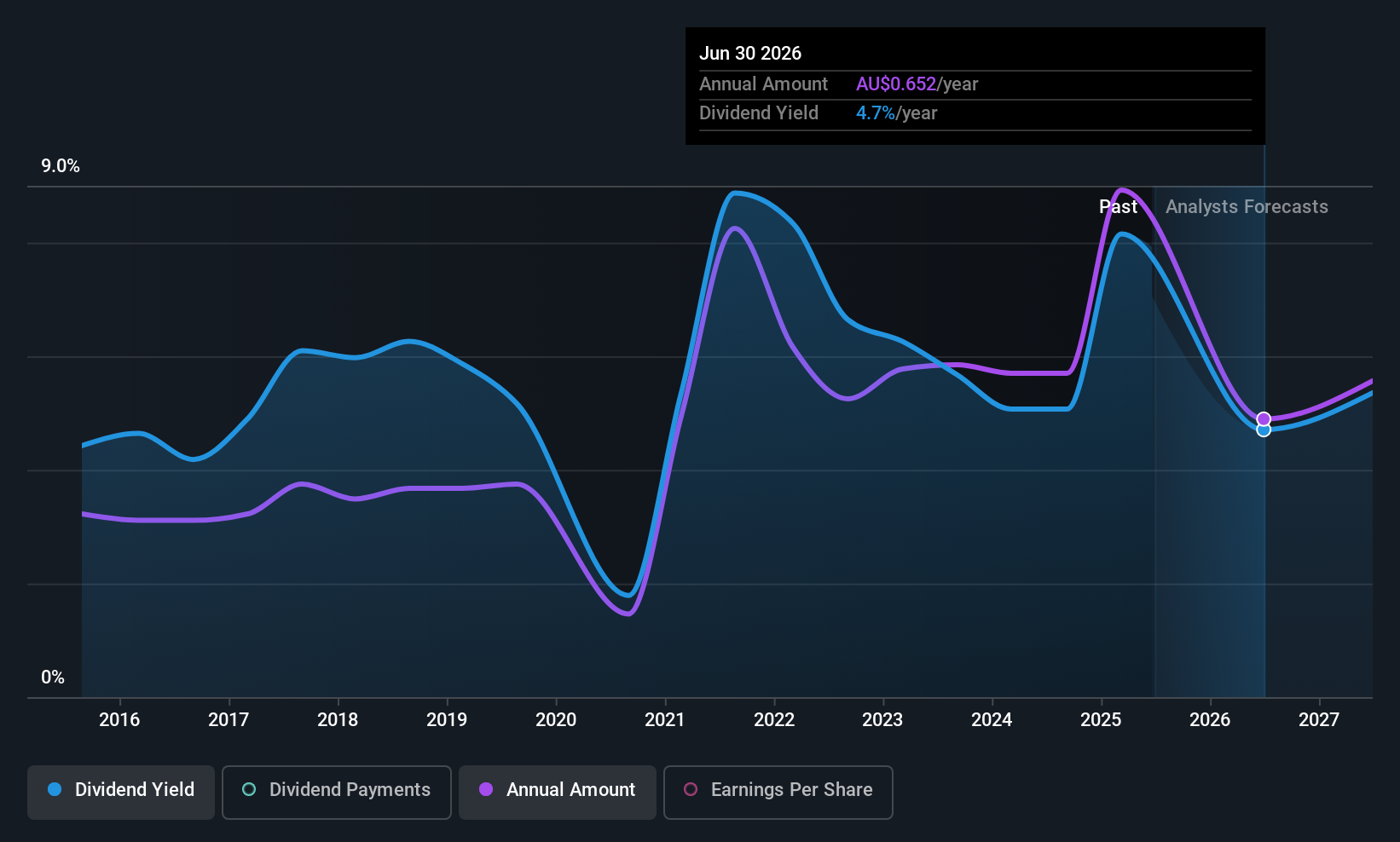This screenshot has width=1400, height=842.
Task: Click the Analysts Forecasts region label
Action: (x=1247, y=207)
